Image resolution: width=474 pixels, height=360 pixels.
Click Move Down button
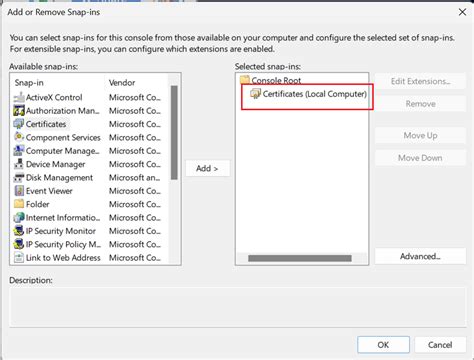(420, 158)
